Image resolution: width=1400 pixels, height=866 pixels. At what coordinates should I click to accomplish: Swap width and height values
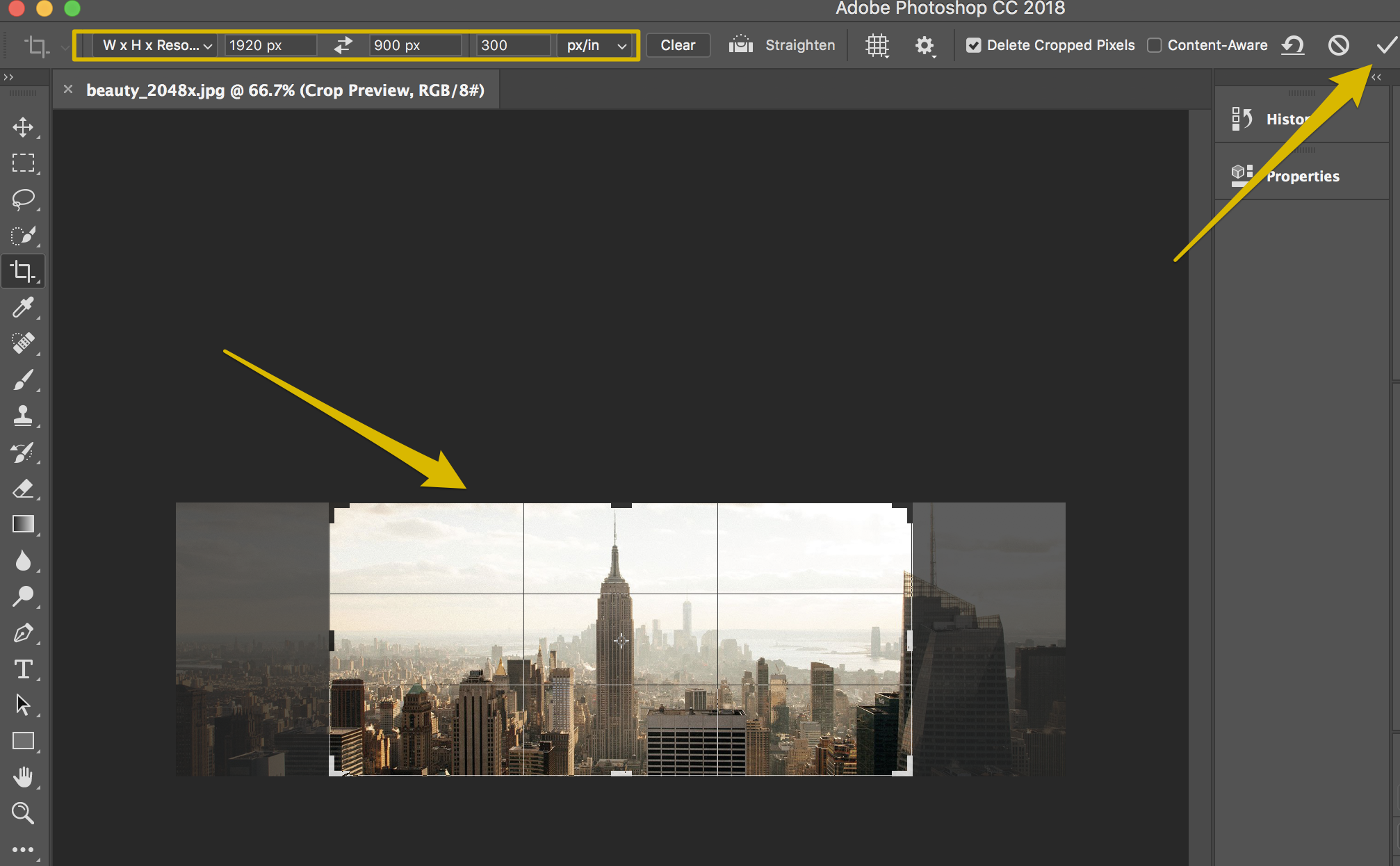click(343, 45)
